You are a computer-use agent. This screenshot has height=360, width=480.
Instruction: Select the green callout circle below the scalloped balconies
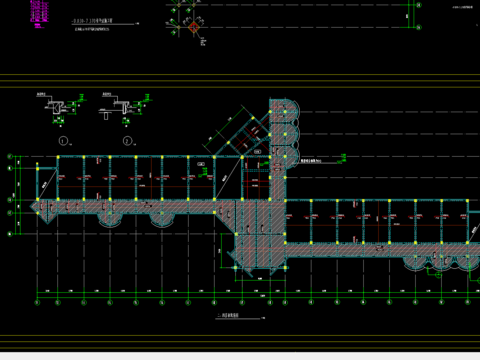tap(439, 275)
